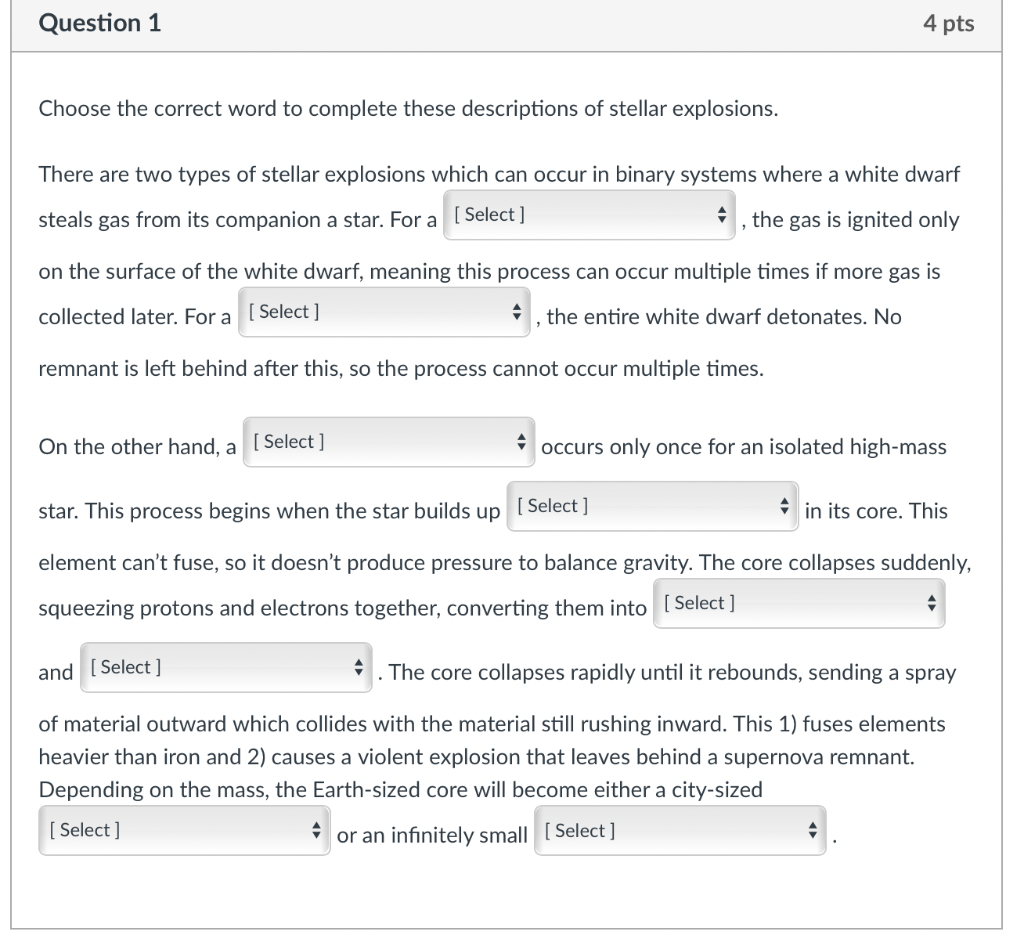Click the arrow icon on the city-sized object dropdown
Screen dimensions: 1024x935
319,830
